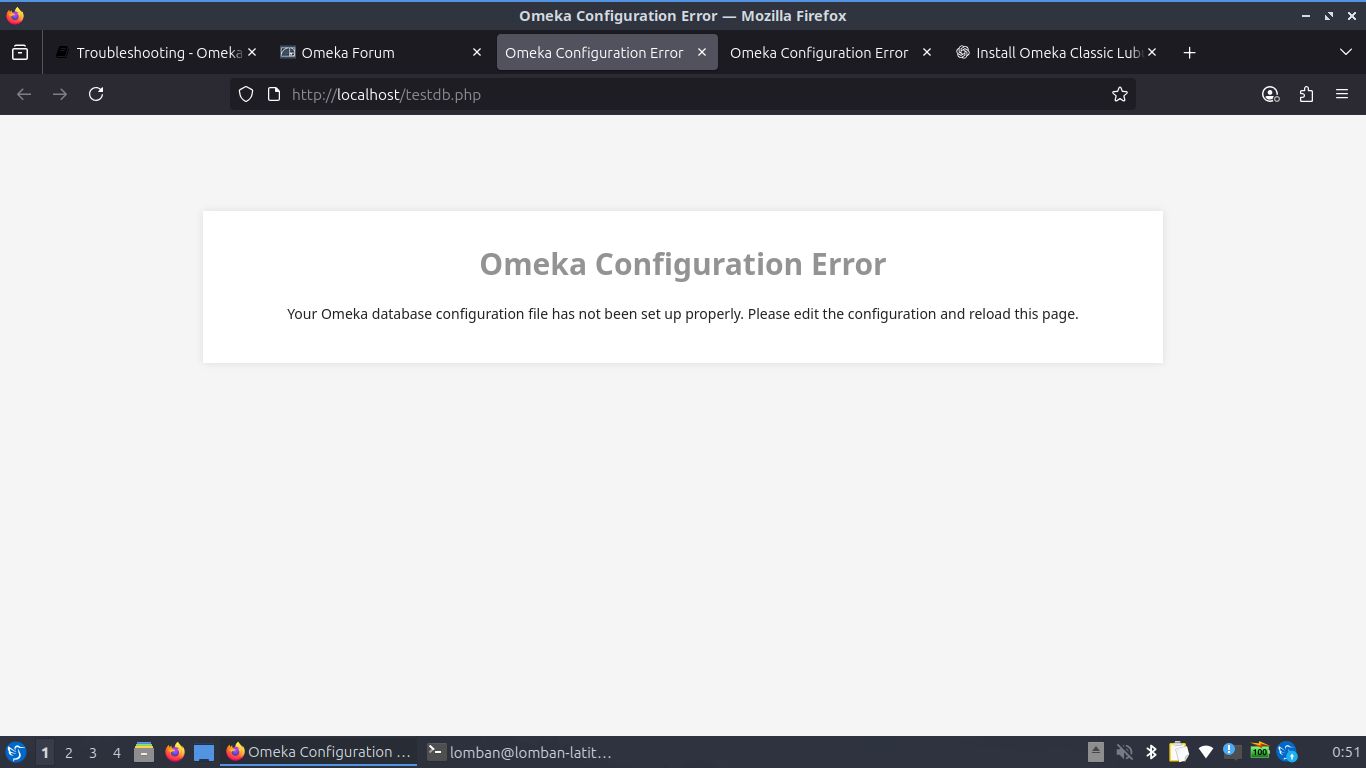Viewport: 1366px width, 768px height.
Task: Open Wi-Fi network tray icon
Action: click(1206, 752)
